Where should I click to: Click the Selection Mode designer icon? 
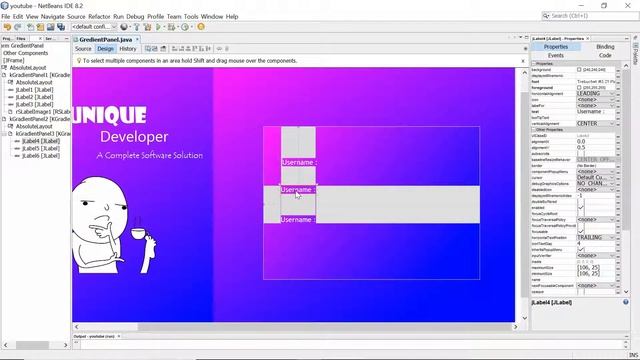tap(148, 49)
